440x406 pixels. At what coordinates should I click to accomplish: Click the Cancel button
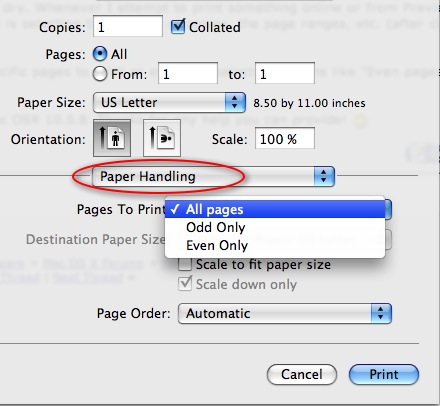click(x=302, y=374)
